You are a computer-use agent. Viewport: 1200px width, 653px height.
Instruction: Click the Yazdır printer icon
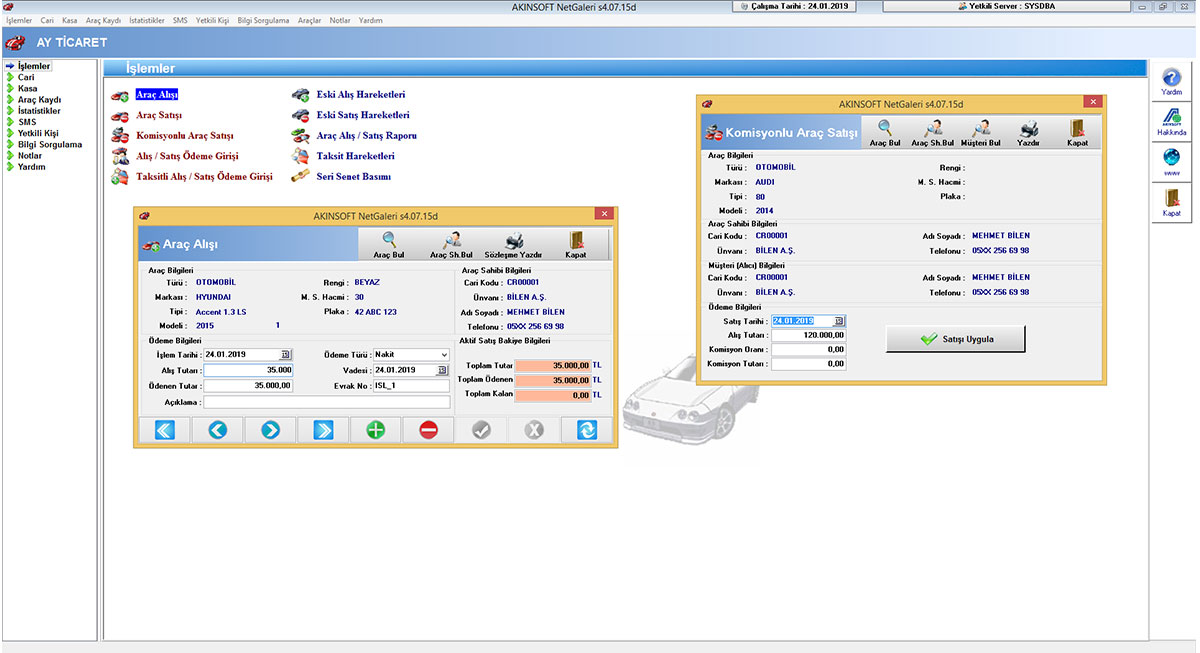[x=1029, y=131]
